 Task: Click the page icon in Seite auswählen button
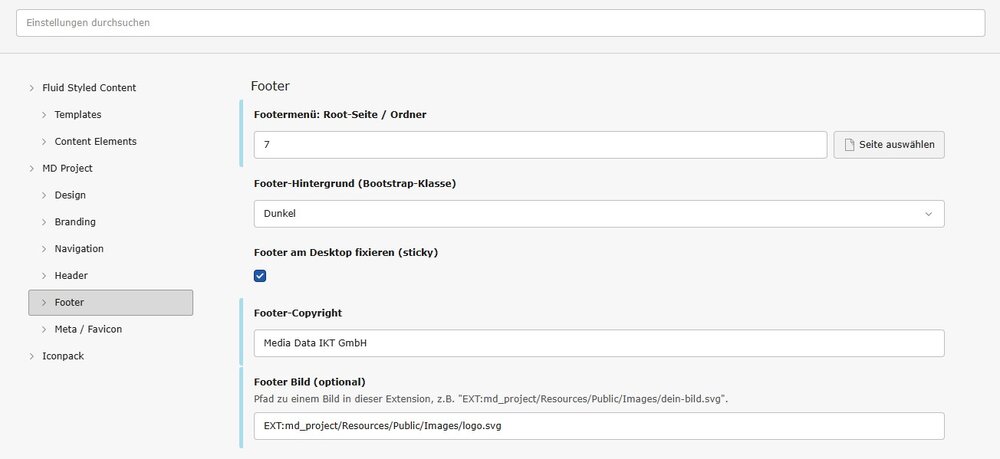point(850,145)
